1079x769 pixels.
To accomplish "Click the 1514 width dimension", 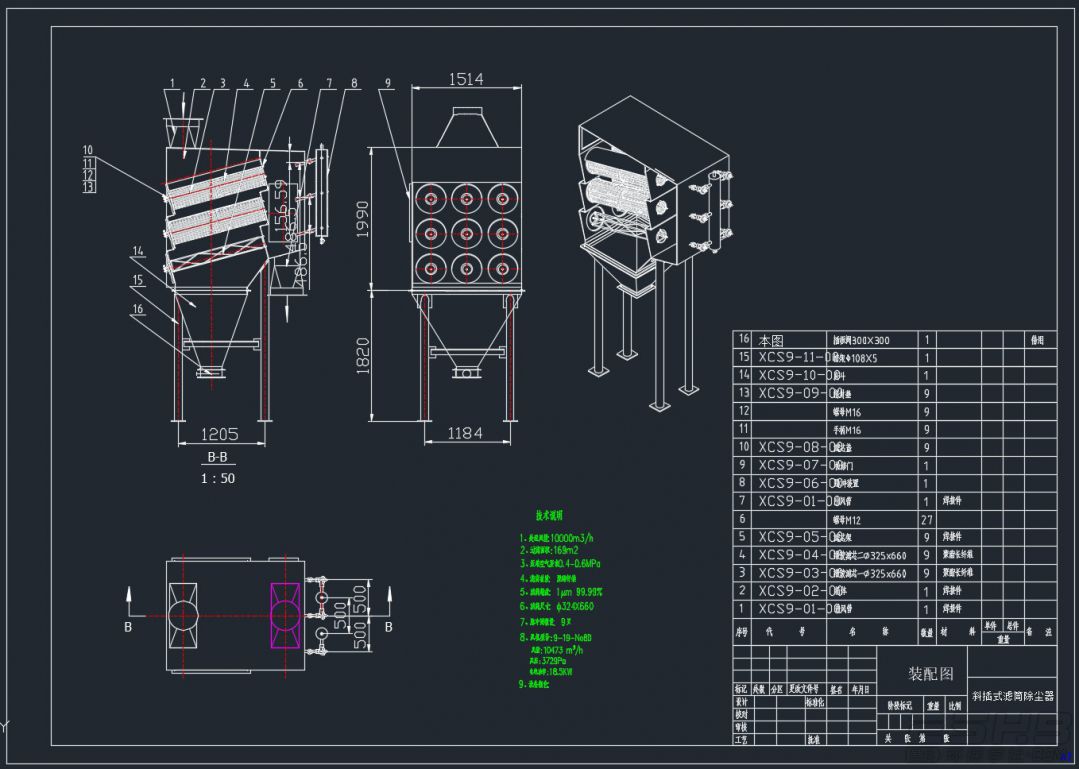I will click(466, 79).
